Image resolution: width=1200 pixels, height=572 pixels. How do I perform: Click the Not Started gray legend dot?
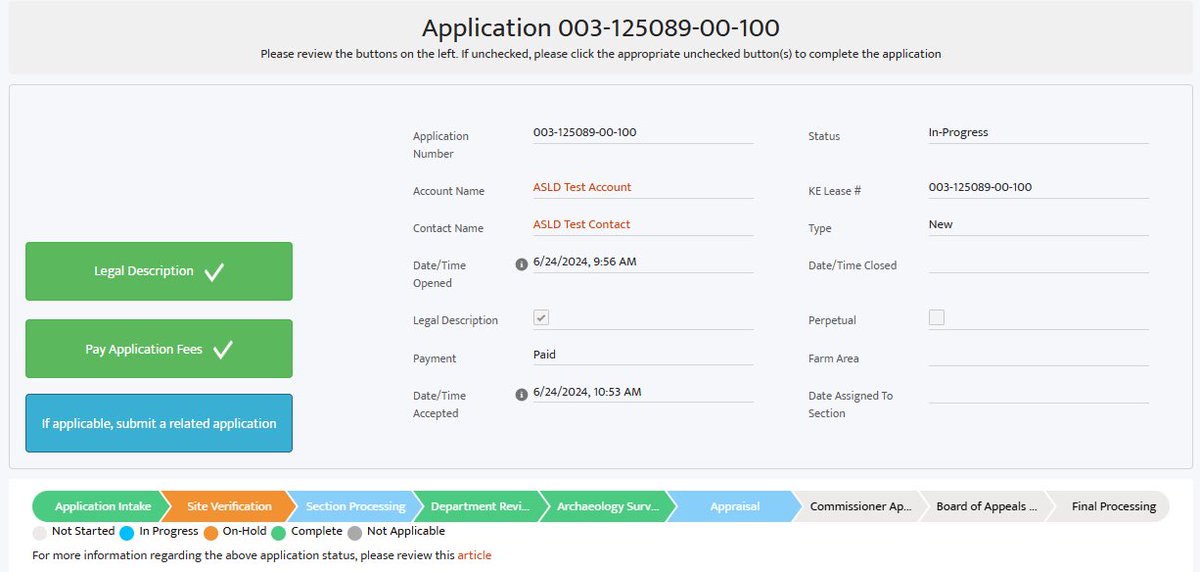click(x=40, y=533)
